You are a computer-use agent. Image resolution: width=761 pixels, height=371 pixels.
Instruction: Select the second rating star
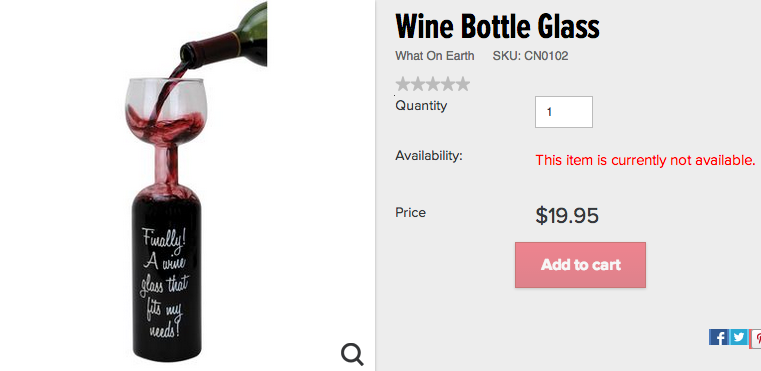pos(418,84)
